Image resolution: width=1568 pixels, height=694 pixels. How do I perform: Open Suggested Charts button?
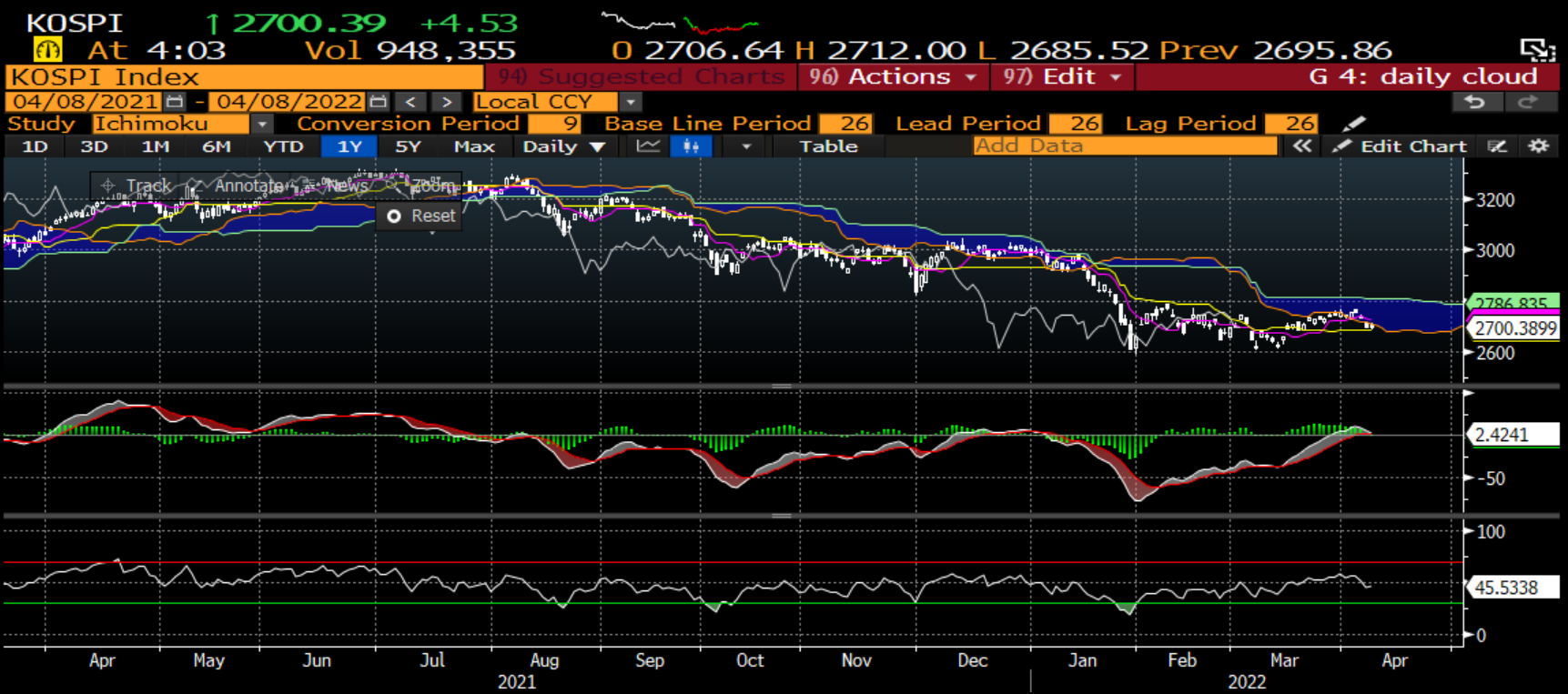pos(641,77)
